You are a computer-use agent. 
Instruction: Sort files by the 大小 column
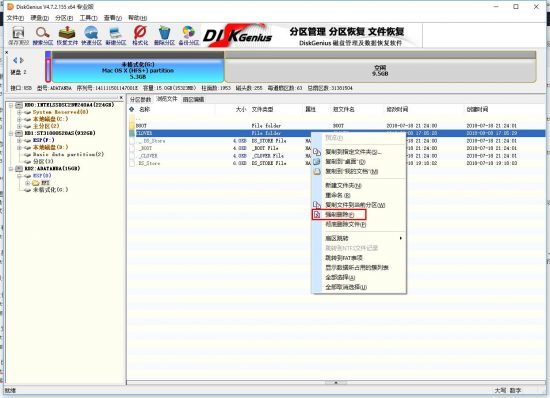coord(241,109)
